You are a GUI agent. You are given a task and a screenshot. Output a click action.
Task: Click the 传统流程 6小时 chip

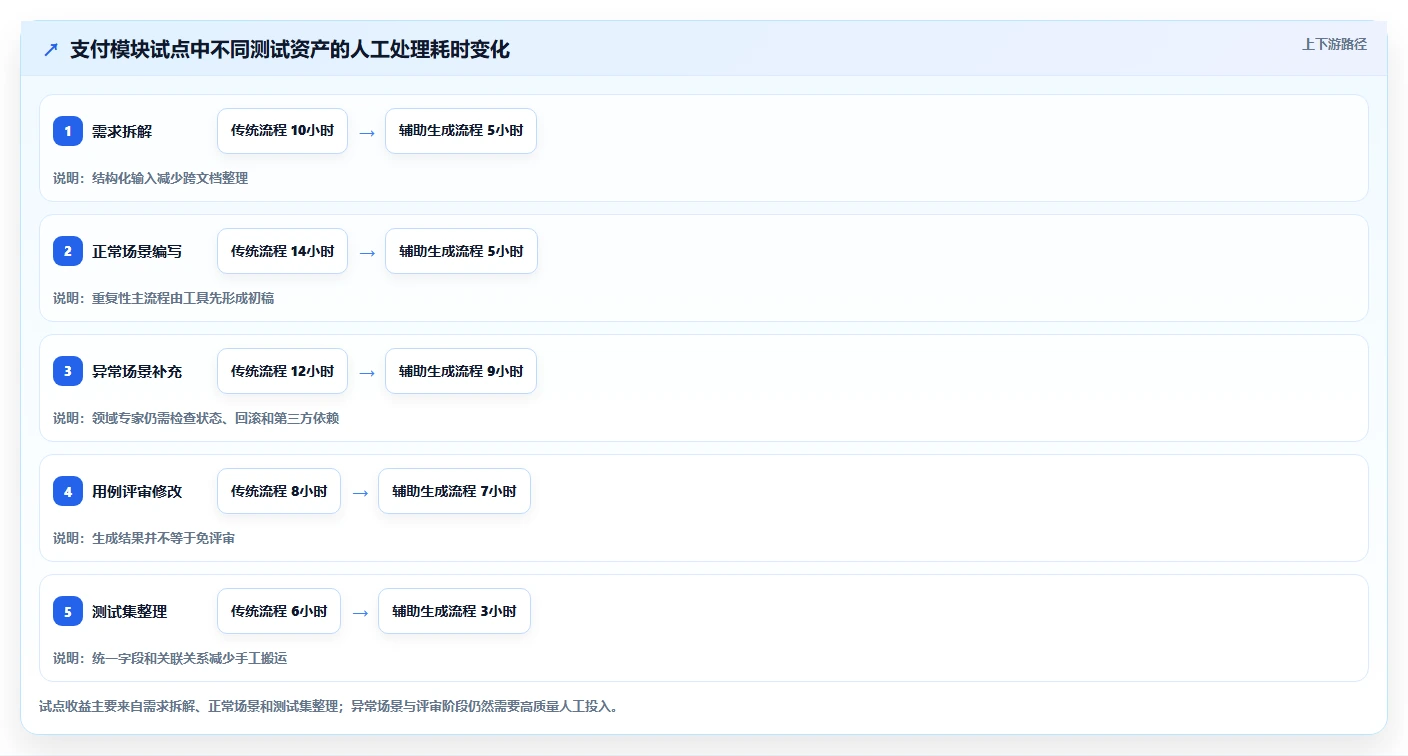pos(279,611)
